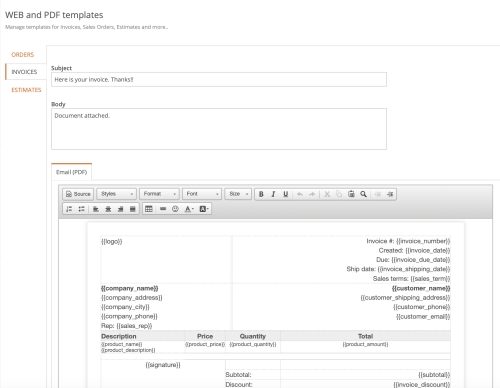Open the background color picker

204,209
